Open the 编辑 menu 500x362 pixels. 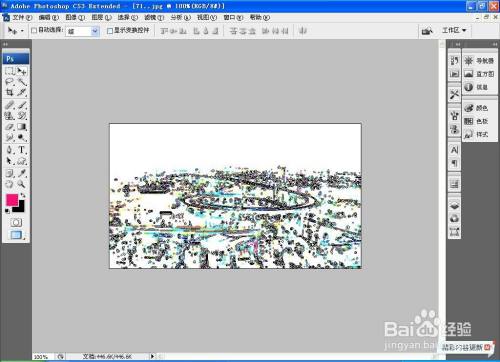[48, 17]
